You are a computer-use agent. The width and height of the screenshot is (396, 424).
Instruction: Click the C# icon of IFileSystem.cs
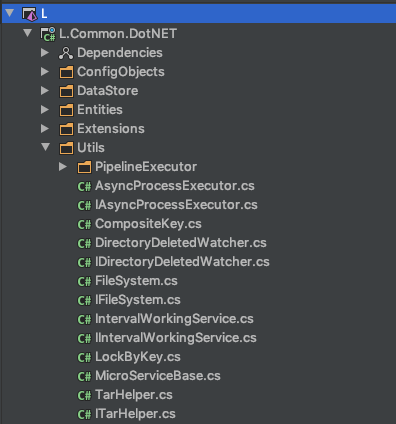click(84, 301)
